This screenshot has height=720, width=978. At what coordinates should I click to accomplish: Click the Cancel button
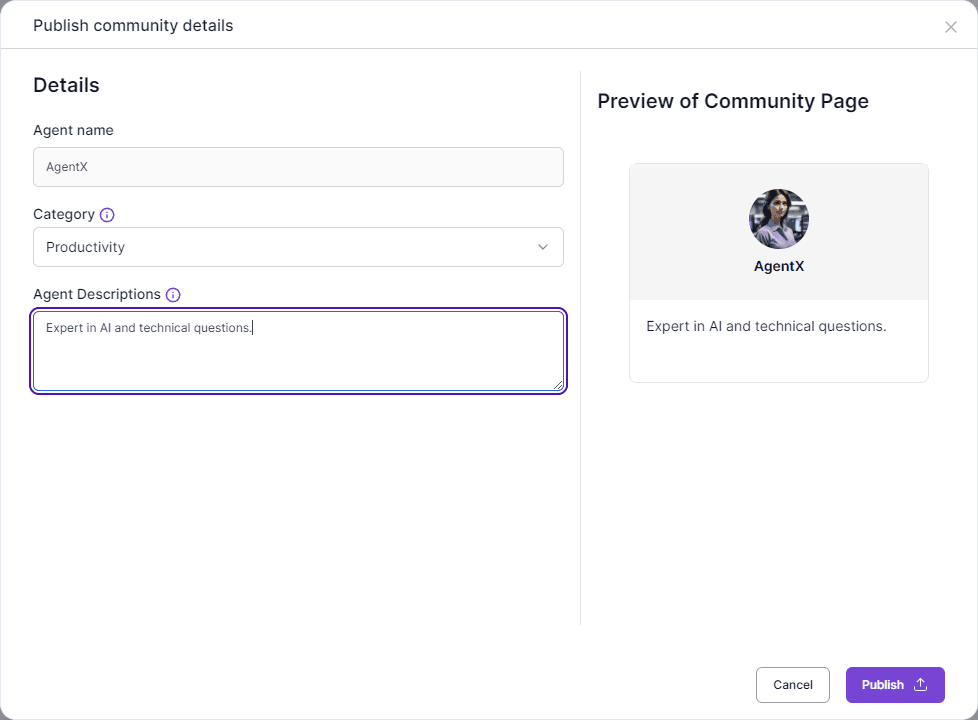[x=793, y=685]
